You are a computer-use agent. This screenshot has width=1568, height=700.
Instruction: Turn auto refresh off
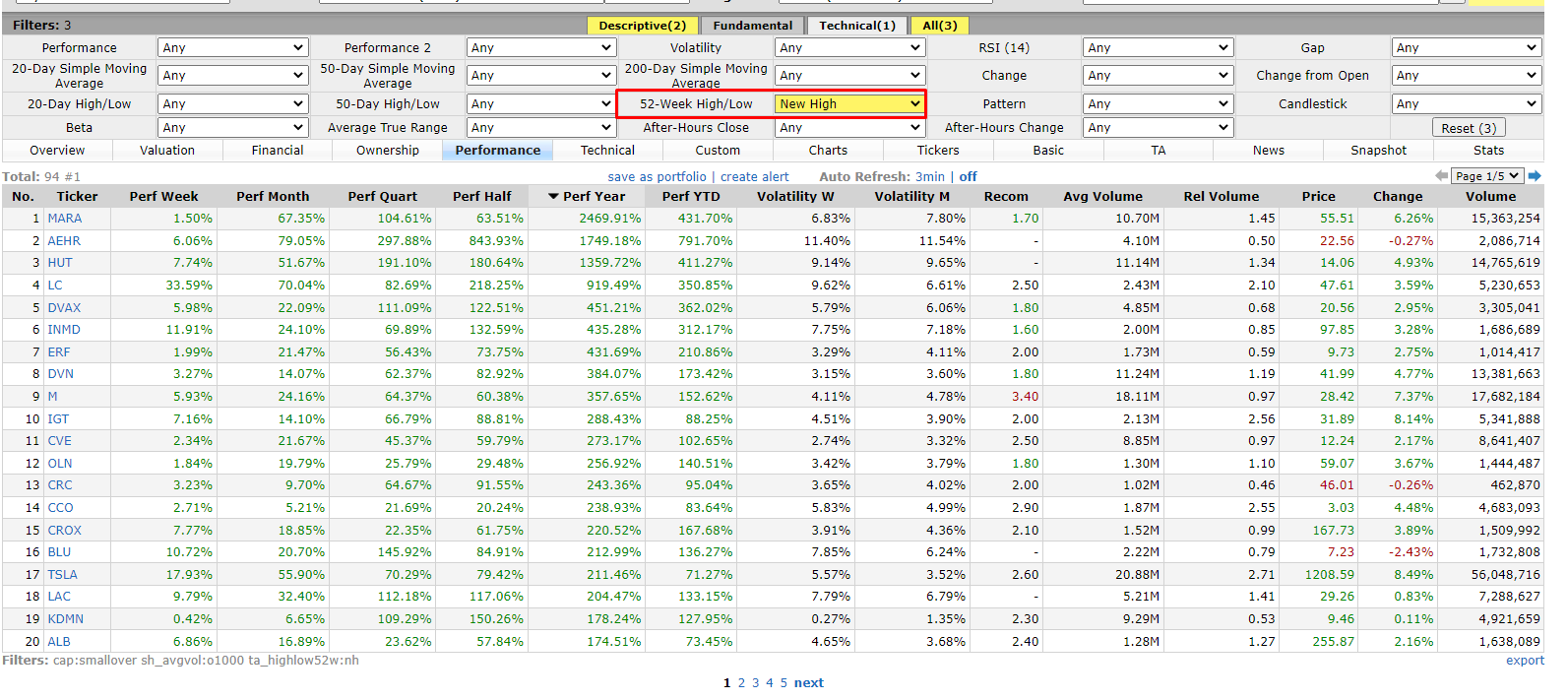(x=968, y=177)
